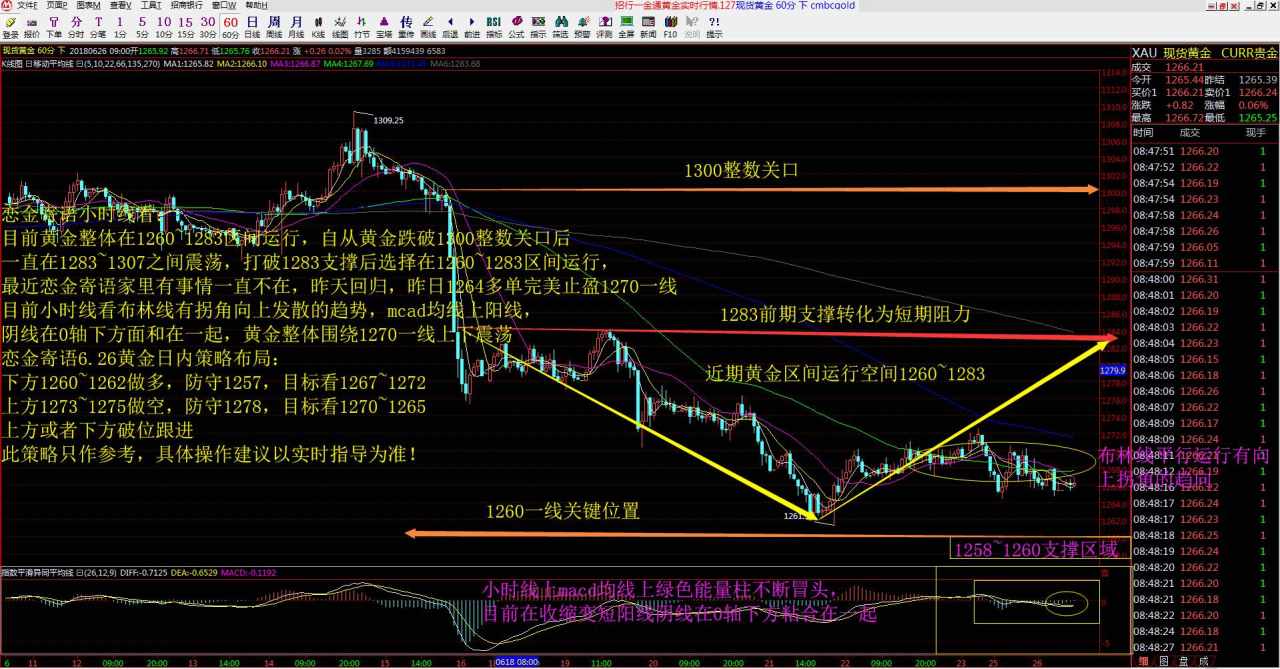The height and width of the screenshot is (669, 1280).
Task: Open the 指标 RSI indicator icon
Action: (494, 27)
